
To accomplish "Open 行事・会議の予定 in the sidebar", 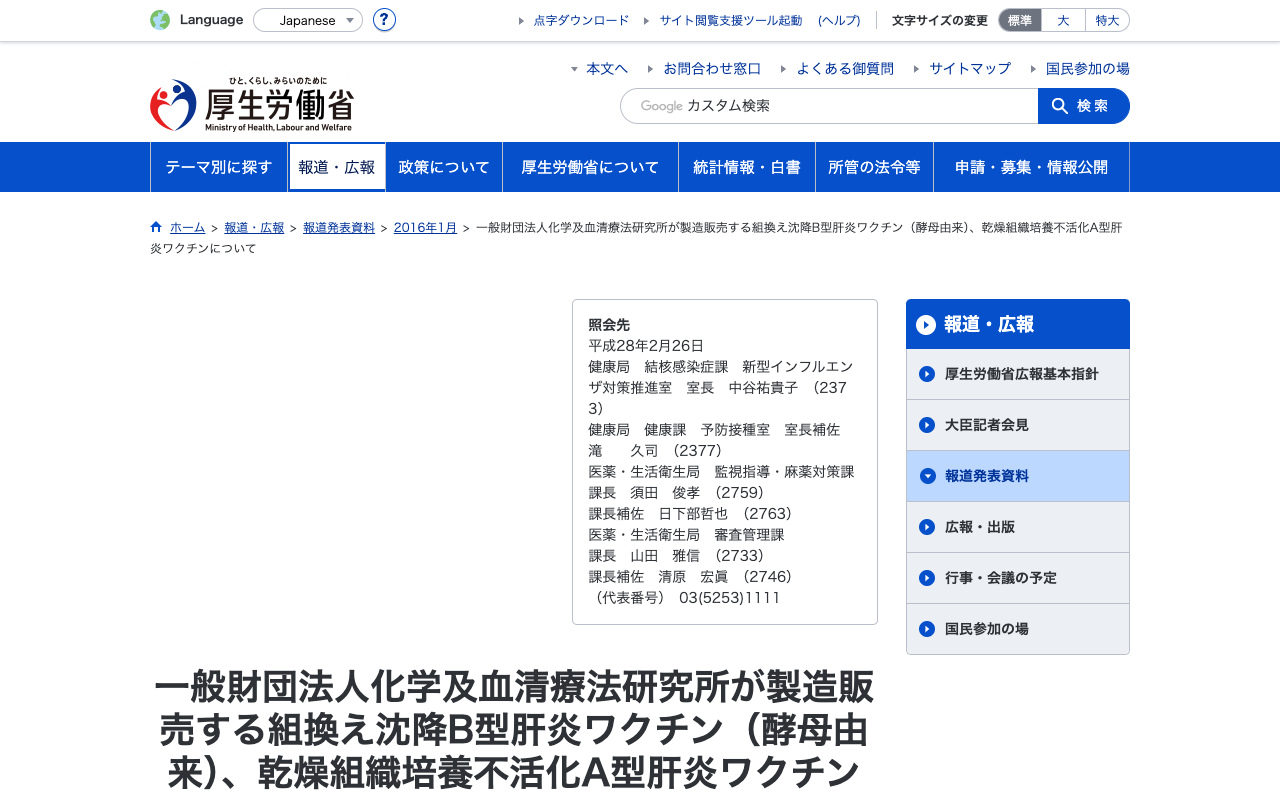I will point(1018,578).
